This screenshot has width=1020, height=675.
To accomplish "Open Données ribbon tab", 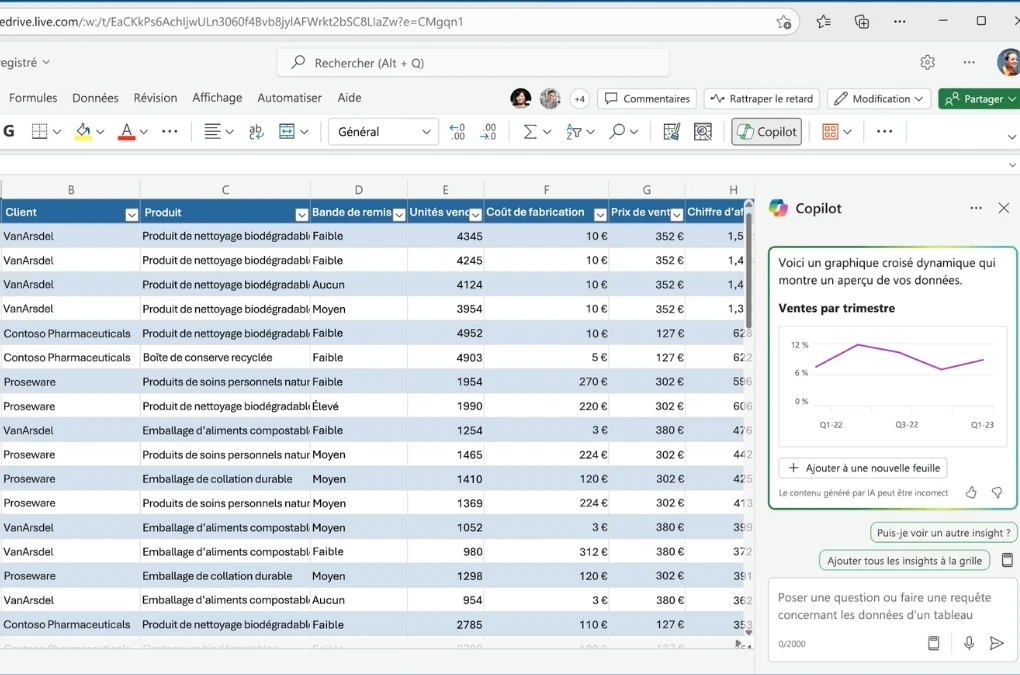I will pos(96,98).
